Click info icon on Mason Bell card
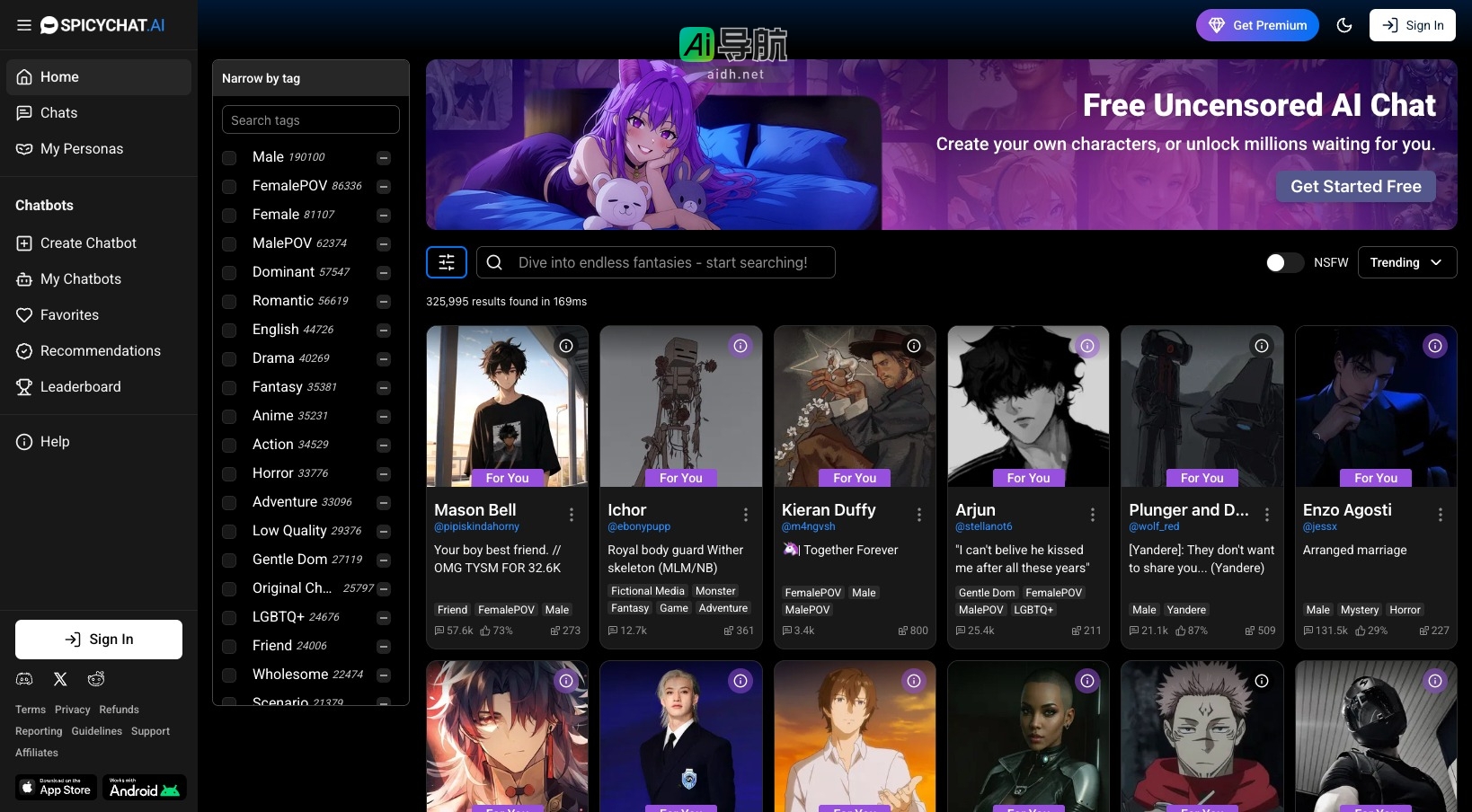 [566, 346]
